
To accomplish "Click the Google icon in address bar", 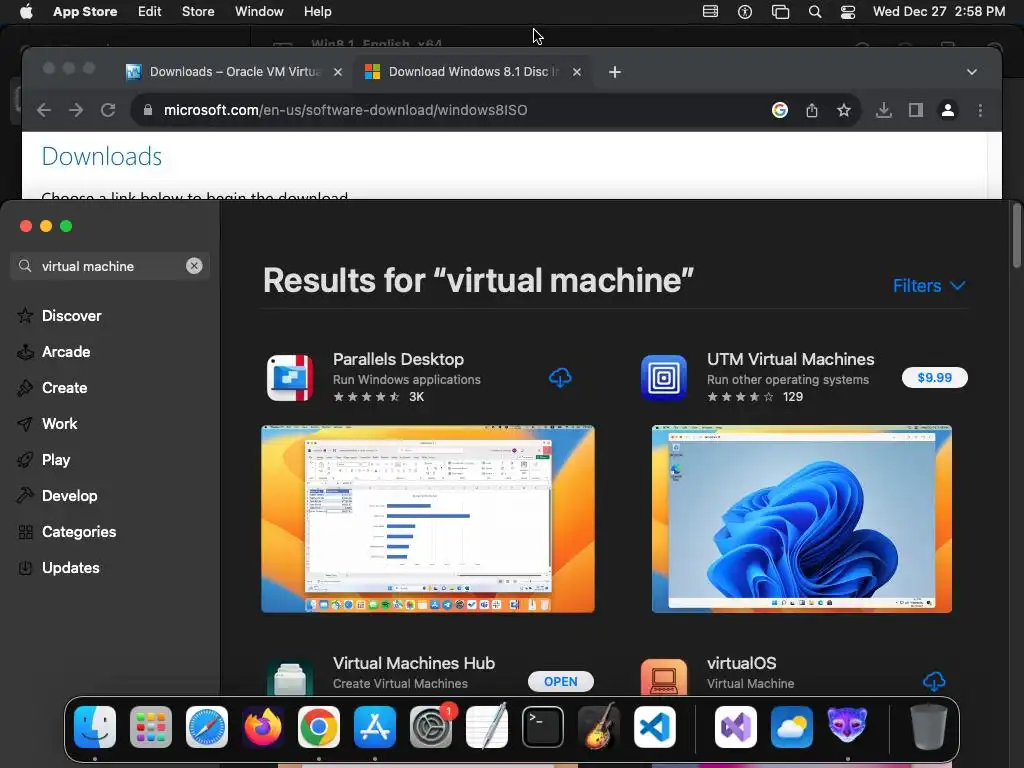I will 780,110.
